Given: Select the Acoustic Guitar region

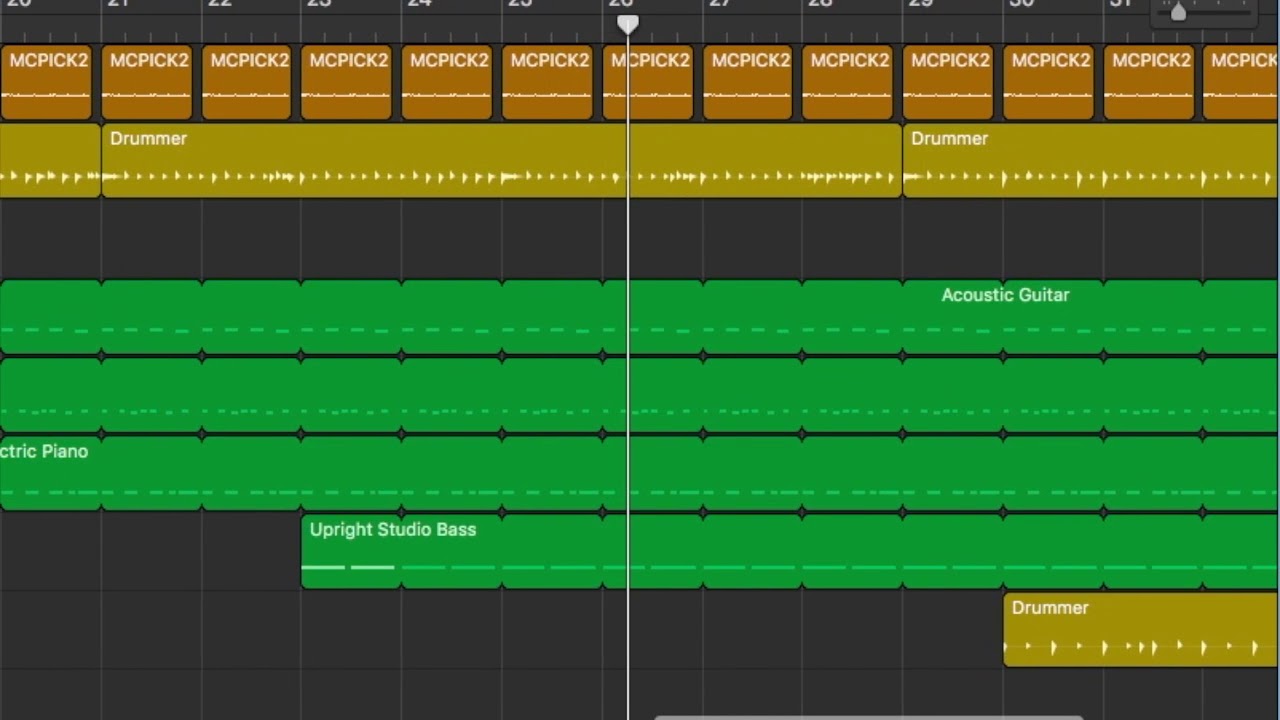Looking at the screenshot, I should tap(640, 317).
